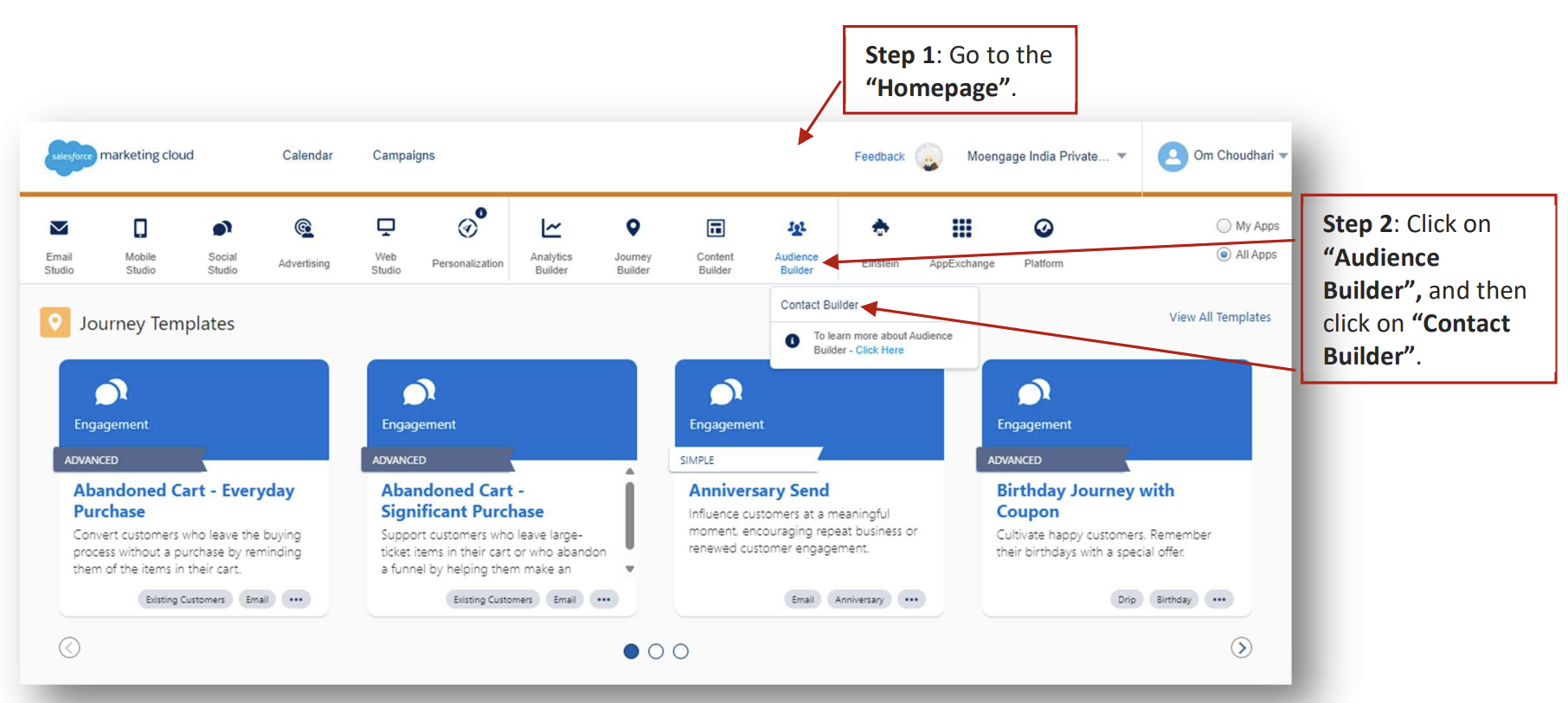The image size is (1568, 703).
Task: Show next journey templates with right arrow
Action: click(x=1242, y=648)
